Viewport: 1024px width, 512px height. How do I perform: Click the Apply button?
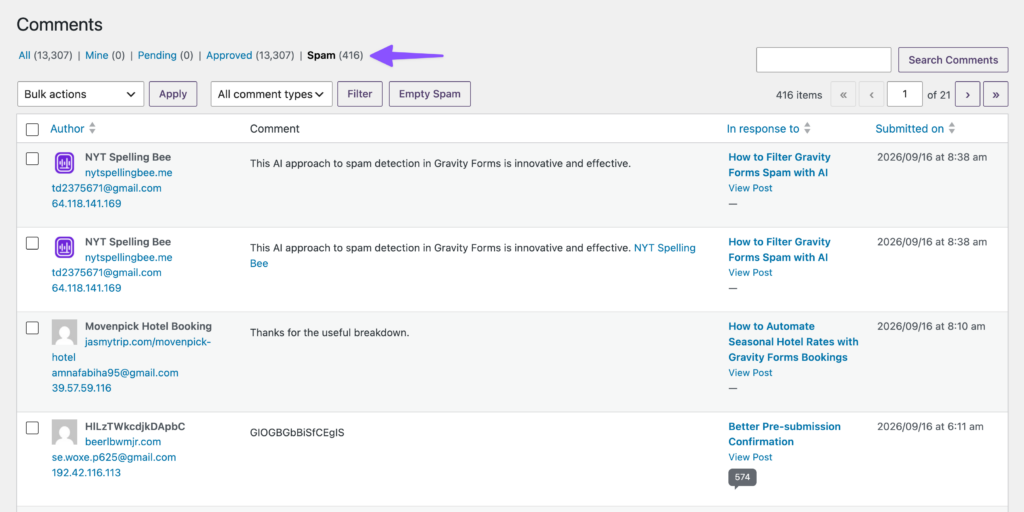tap(173, 94)
